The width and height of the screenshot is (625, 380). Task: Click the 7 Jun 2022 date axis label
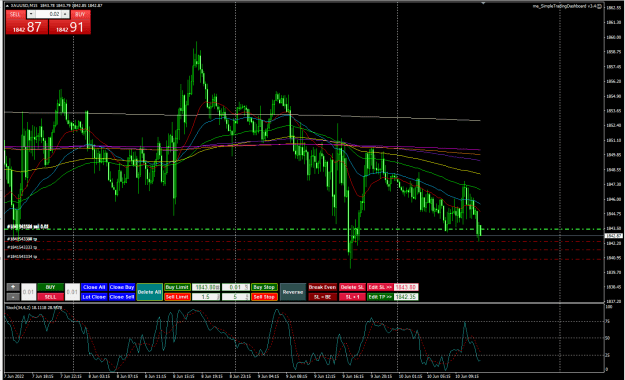point(14,376)
